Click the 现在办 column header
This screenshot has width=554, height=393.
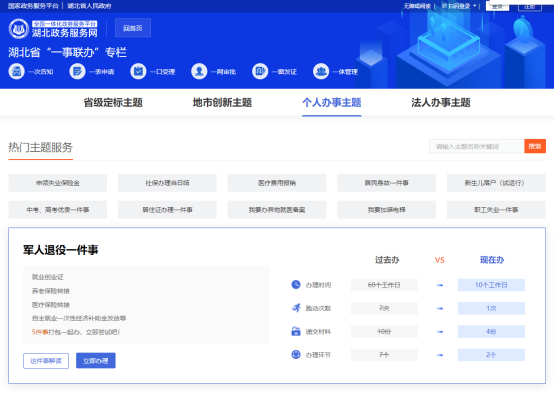coord(492,260)
